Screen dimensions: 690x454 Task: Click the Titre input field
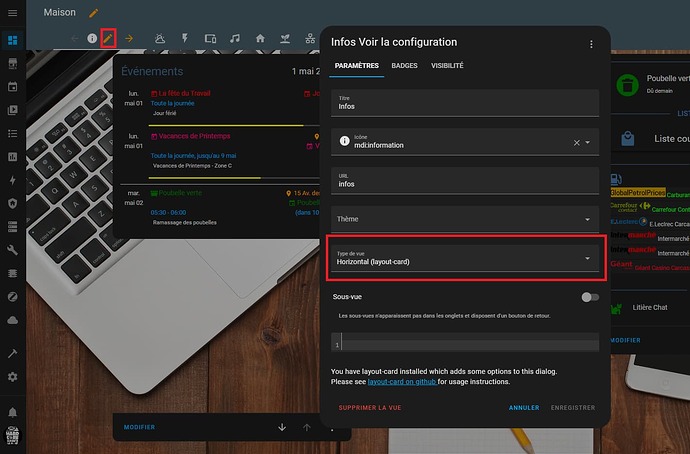(x=465, y=103)
